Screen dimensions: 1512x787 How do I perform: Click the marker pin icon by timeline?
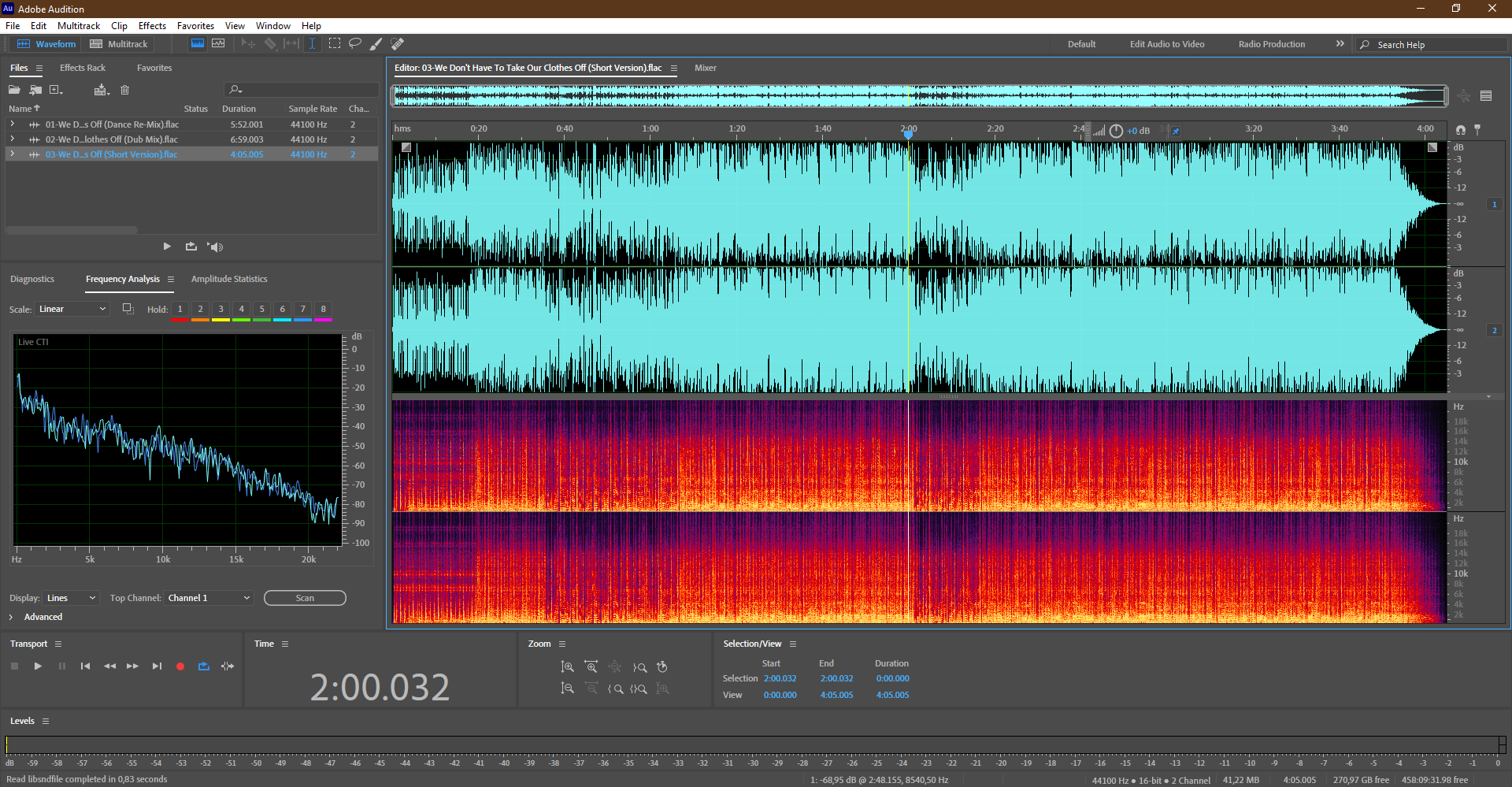tap(1477, 129)
